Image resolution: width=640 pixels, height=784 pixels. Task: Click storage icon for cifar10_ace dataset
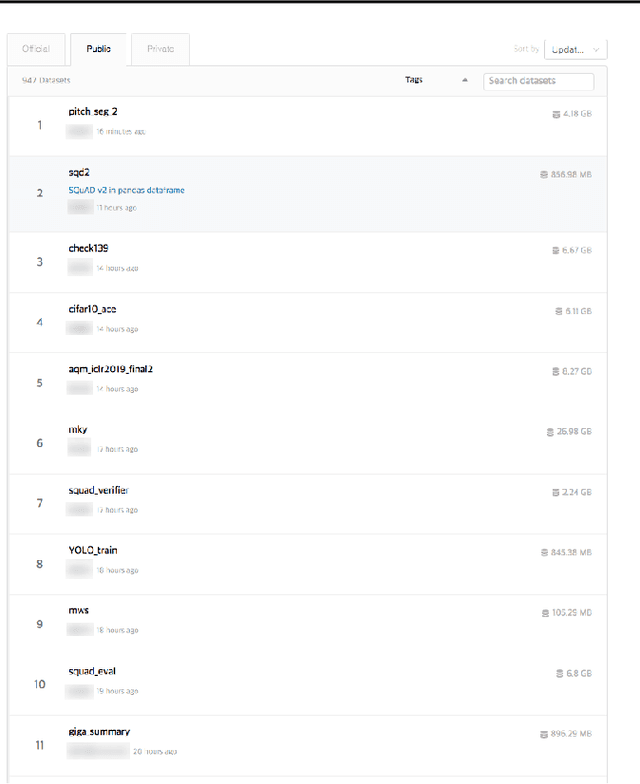pyautogui.click(x=558, y=311)
